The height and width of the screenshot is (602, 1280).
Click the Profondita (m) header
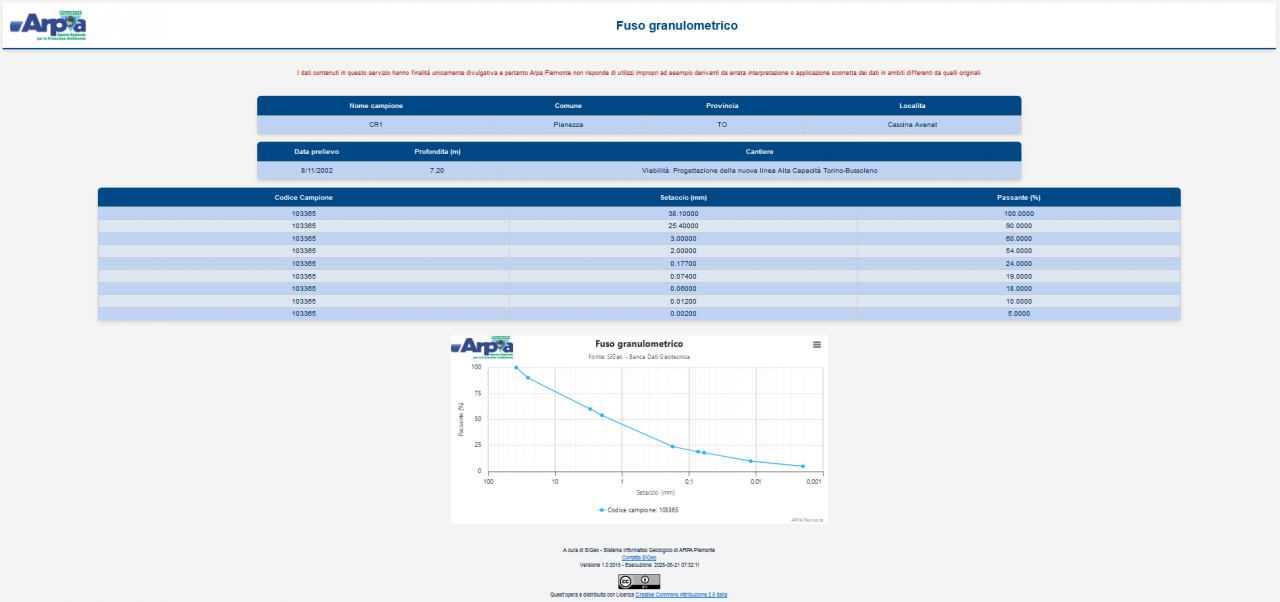[x=437, y=151]
